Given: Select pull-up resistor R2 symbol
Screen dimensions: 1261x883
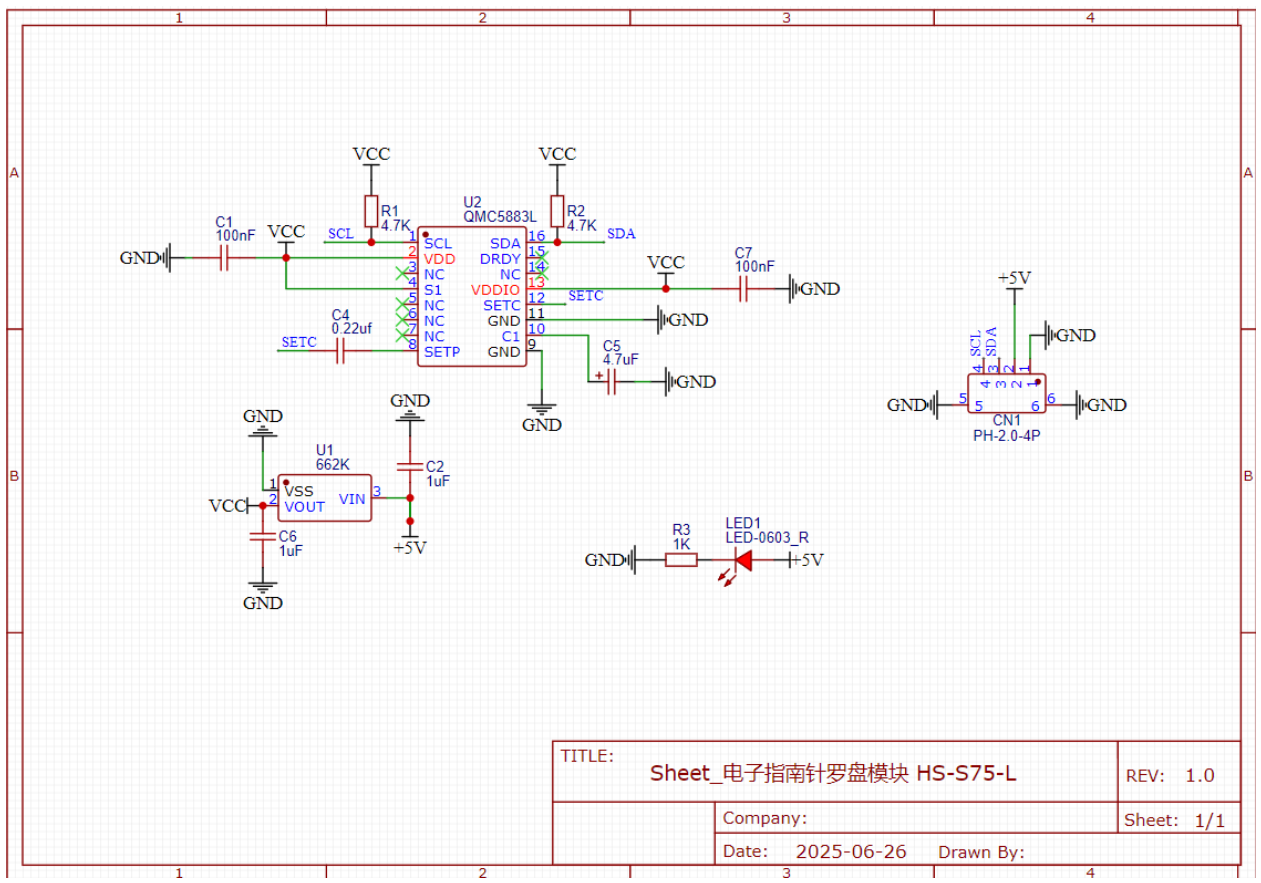Looking at the screenshot, I should pyautogui.click(x=557, y=211).
